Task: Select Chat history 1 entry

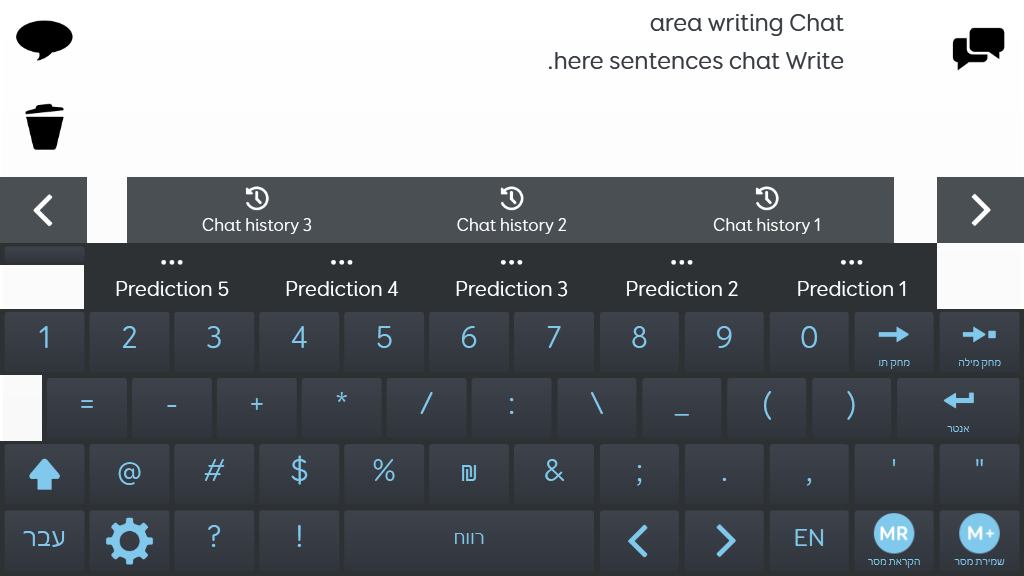Action: pos(767,210)
